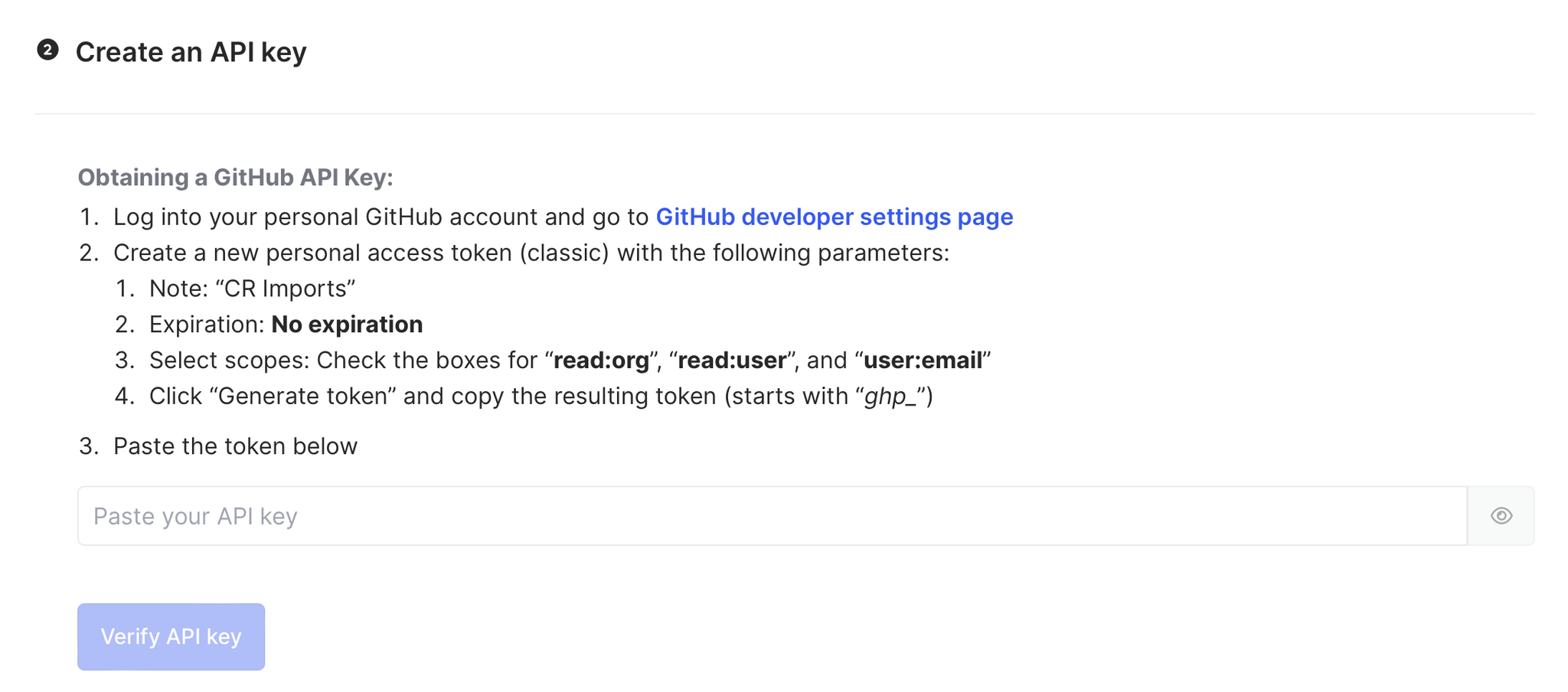Click 'Log into your personal GitHub account' text
The width and height of the screenshot is (1568, 692).
325,217
